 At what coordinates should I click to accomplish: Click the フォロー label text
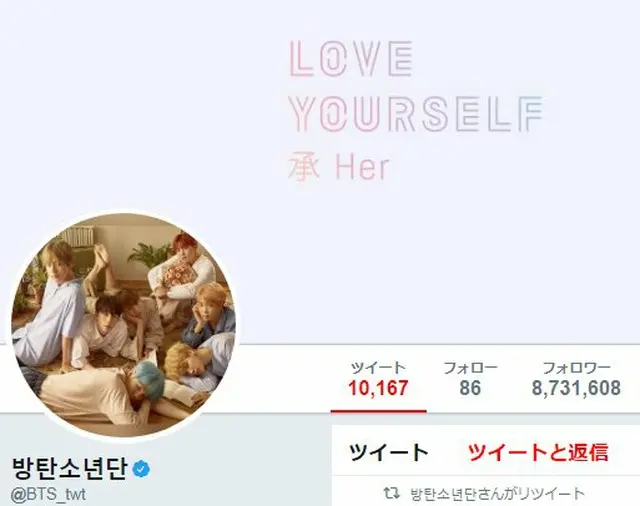(470, 368)
